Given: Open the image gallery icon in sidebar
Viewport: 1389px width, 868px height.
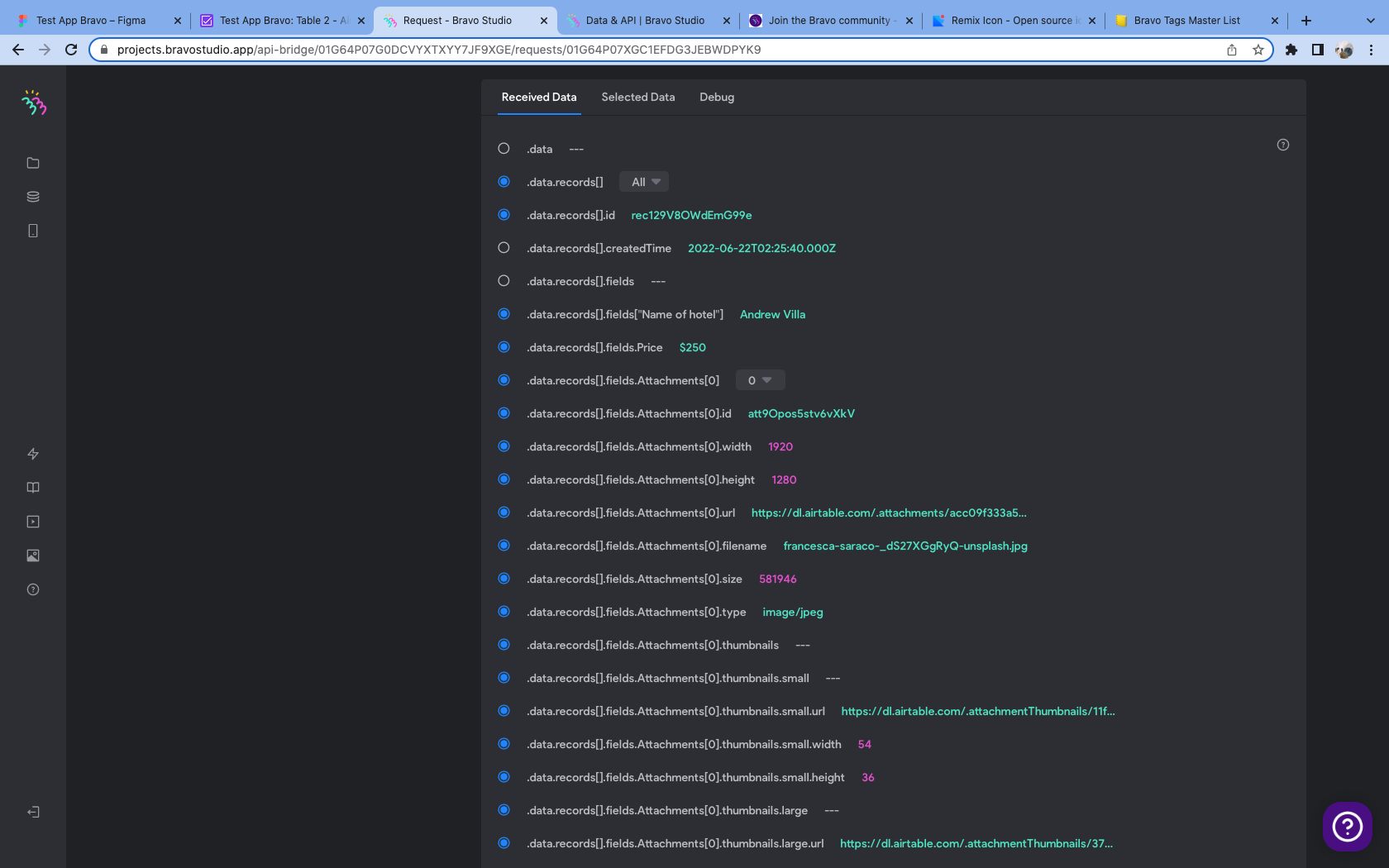Looking at the screenshot, I should (x=33, y=556).
